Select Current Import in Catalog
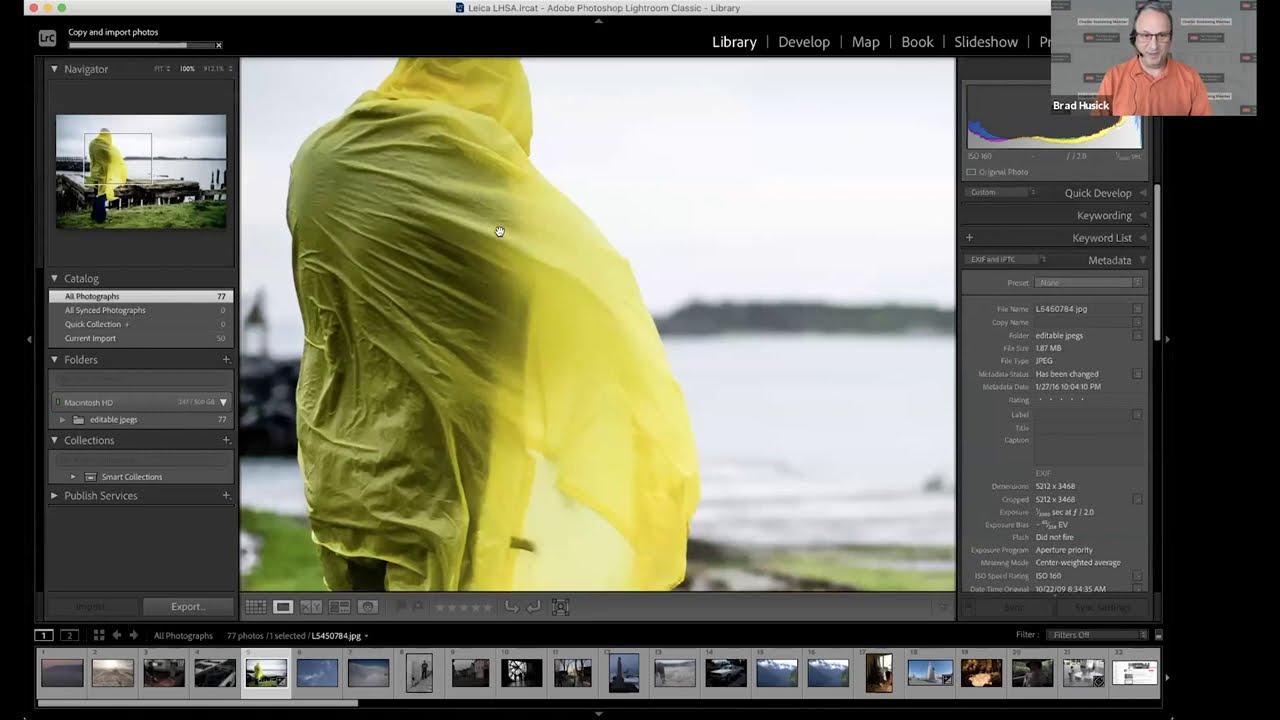 141,339
